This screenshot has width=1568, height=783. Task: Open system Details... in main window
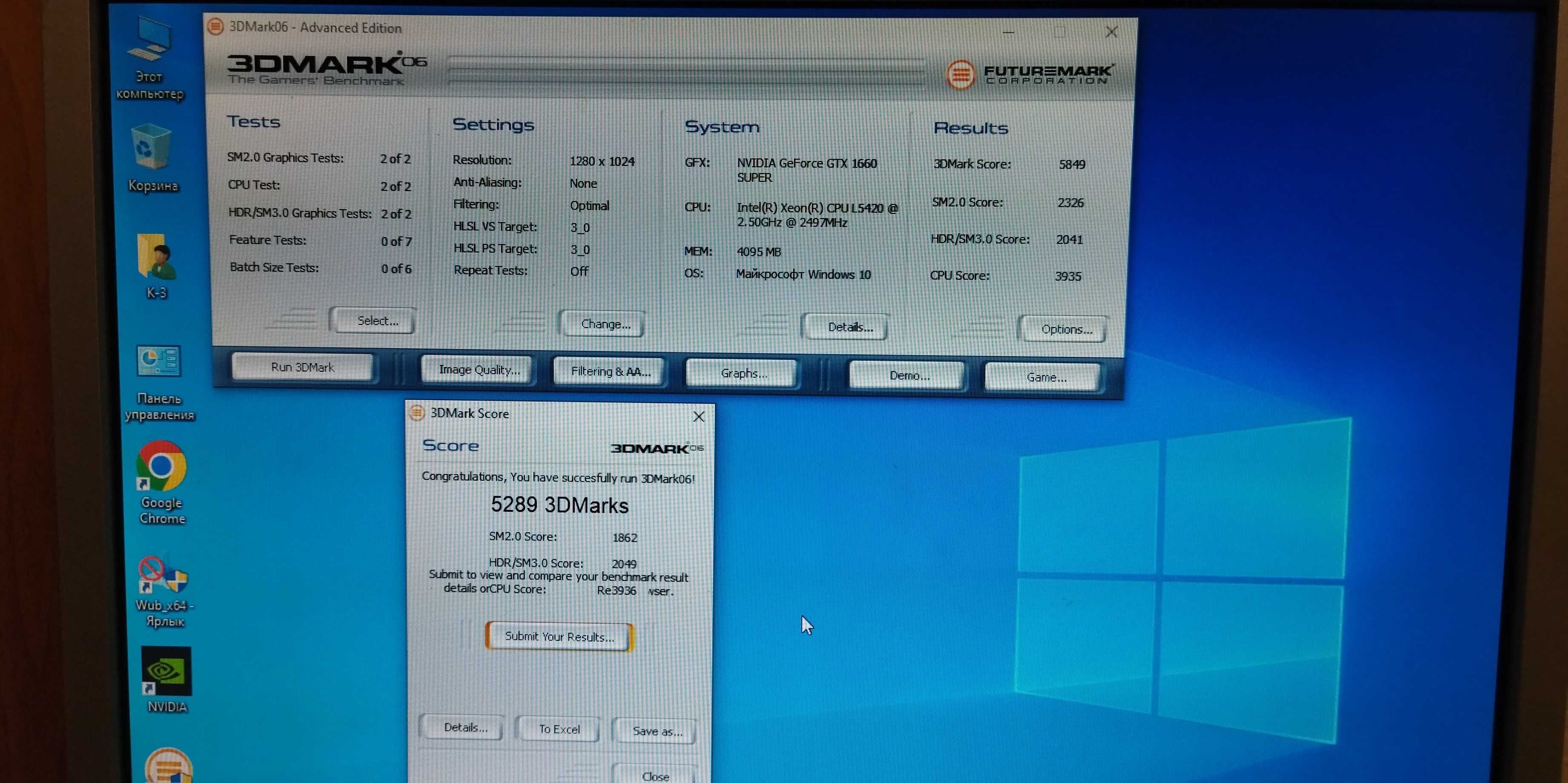pos(846,327)
